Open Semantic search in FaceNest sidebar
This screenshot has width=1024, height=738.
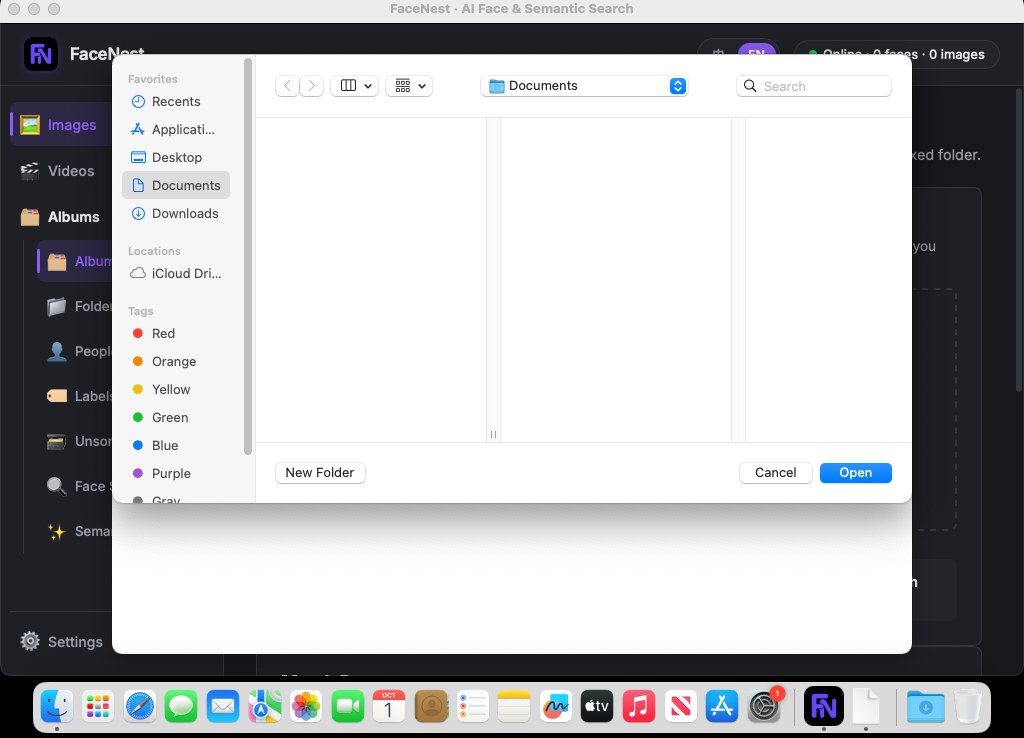coord(78,532)
